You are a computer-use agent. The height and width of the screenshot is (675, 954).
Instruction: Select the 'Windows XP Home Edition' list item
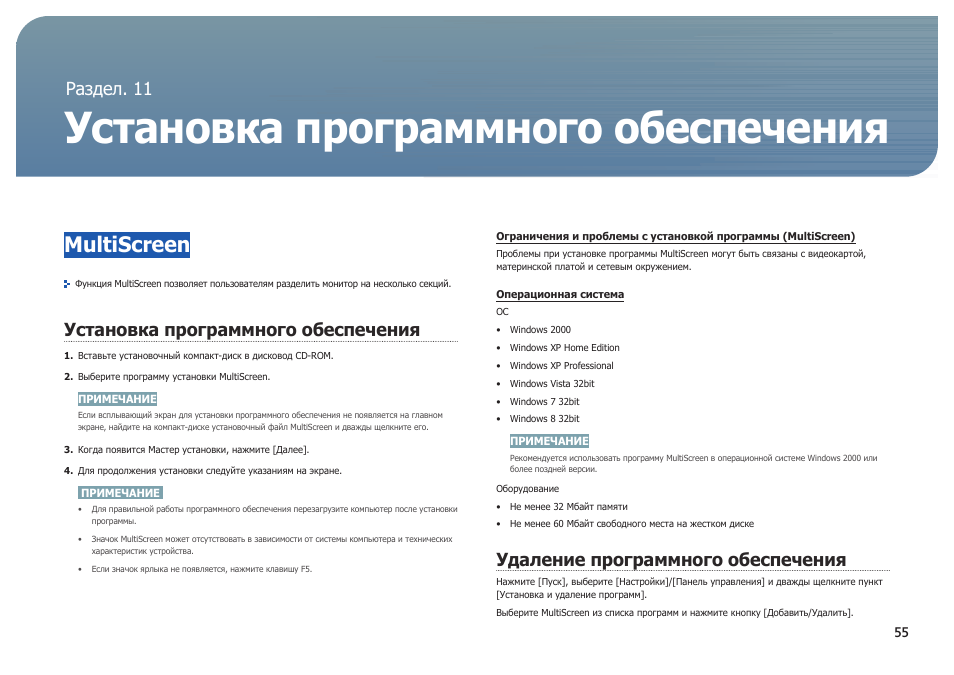564,348
